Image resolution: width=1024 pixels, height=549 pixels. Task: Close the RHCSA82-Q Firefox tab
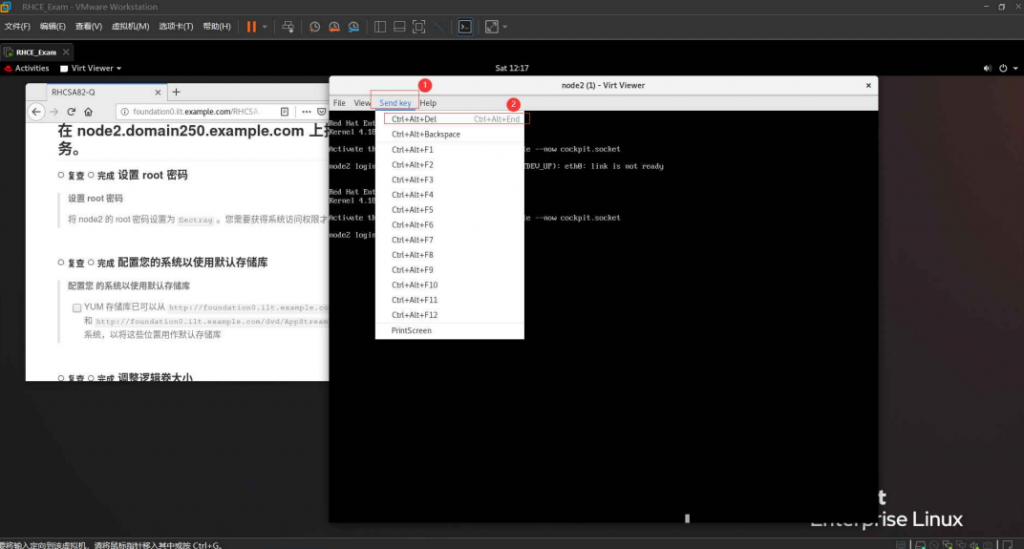point(157,93)
